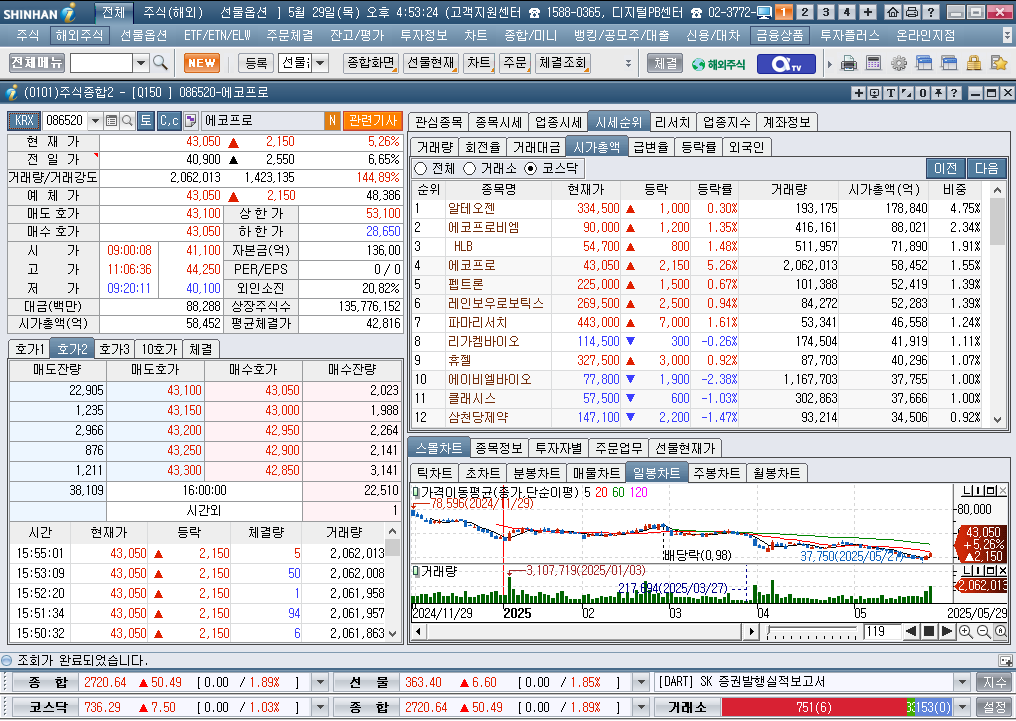The width and height of the screenshot is (1016, 721).
Task: Open the 선물 combo box dropdown
Action: tap(320, 63)
